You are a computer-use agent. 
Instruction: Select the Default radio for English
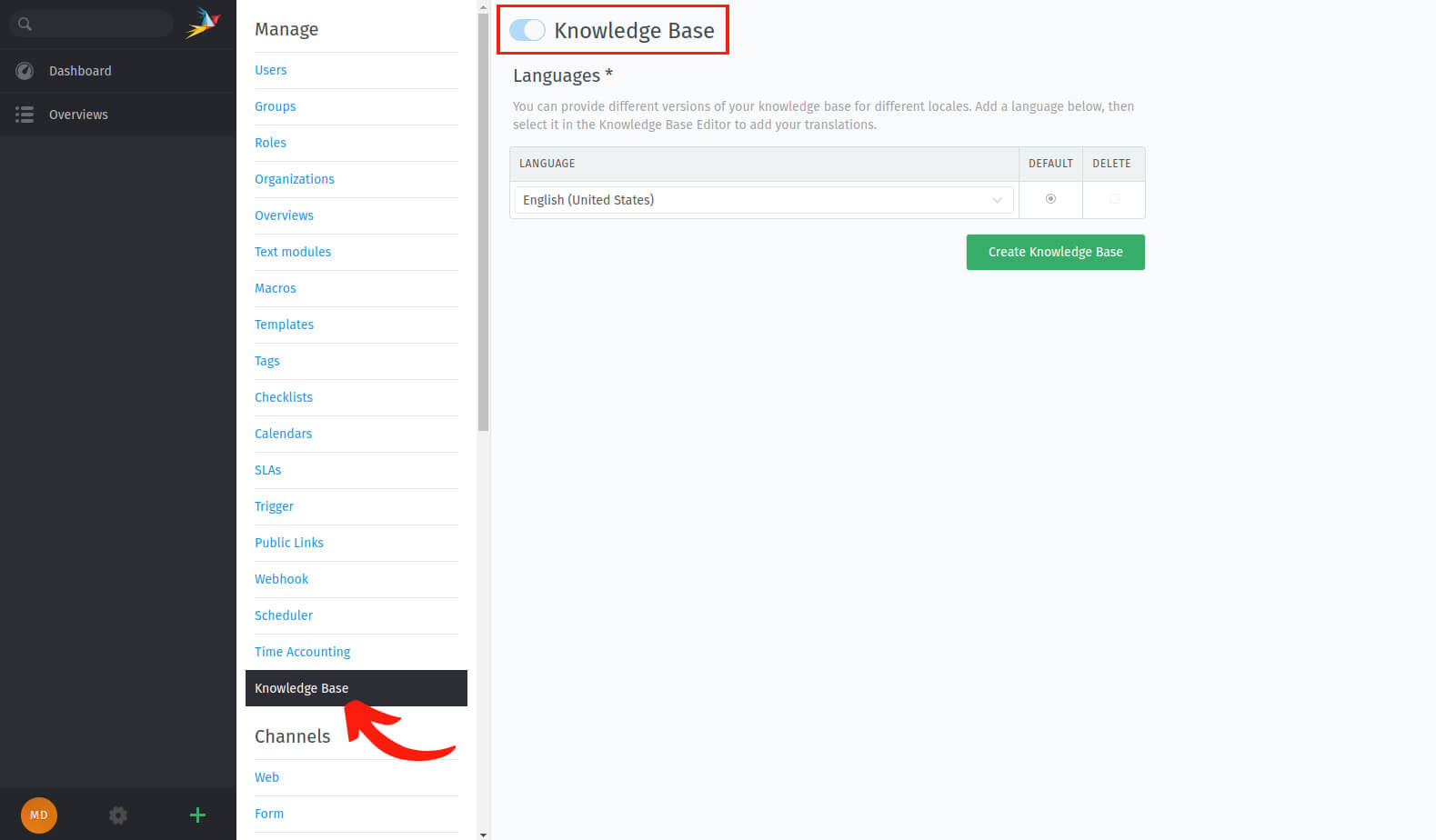coord(1050,199)
